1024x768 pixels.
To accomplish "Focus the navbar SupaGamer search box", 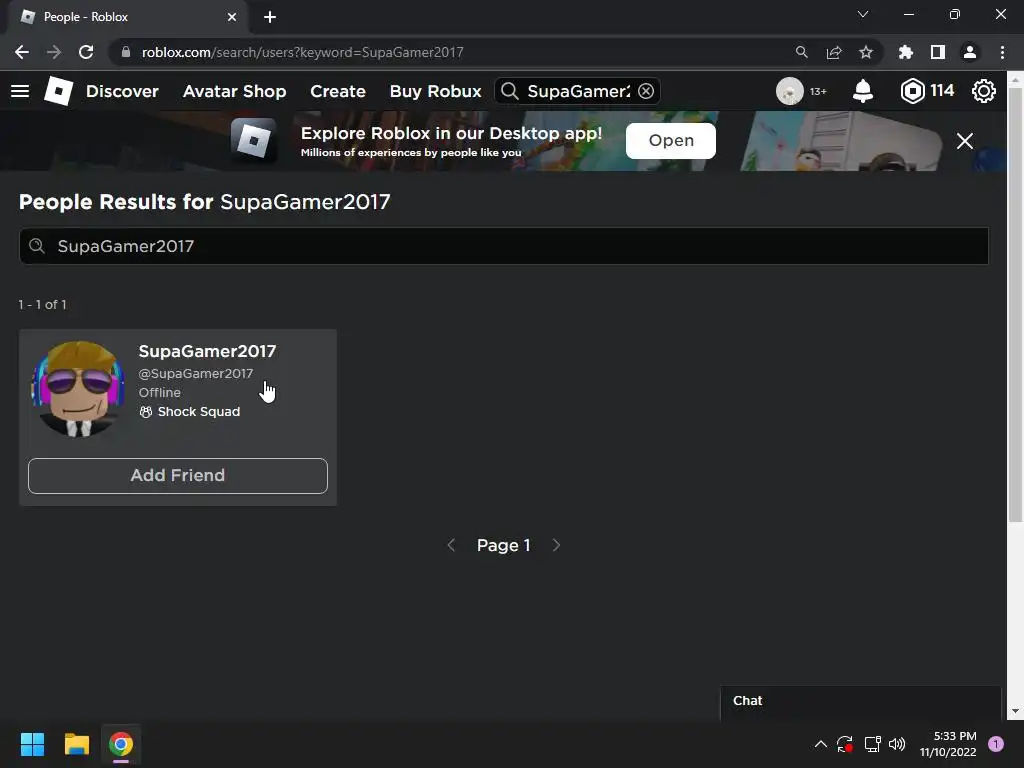I will (579, 91).
